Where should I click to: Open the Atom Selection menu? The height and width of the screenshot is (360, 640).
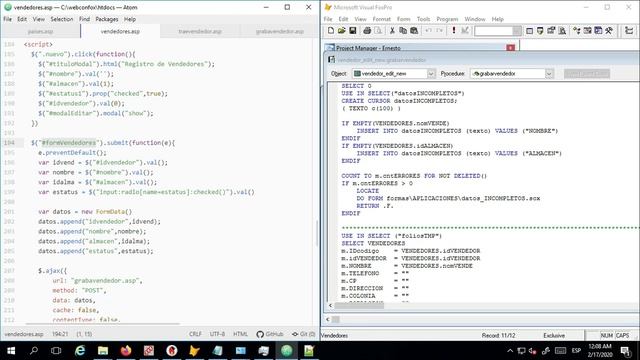(x=62, y=19)
